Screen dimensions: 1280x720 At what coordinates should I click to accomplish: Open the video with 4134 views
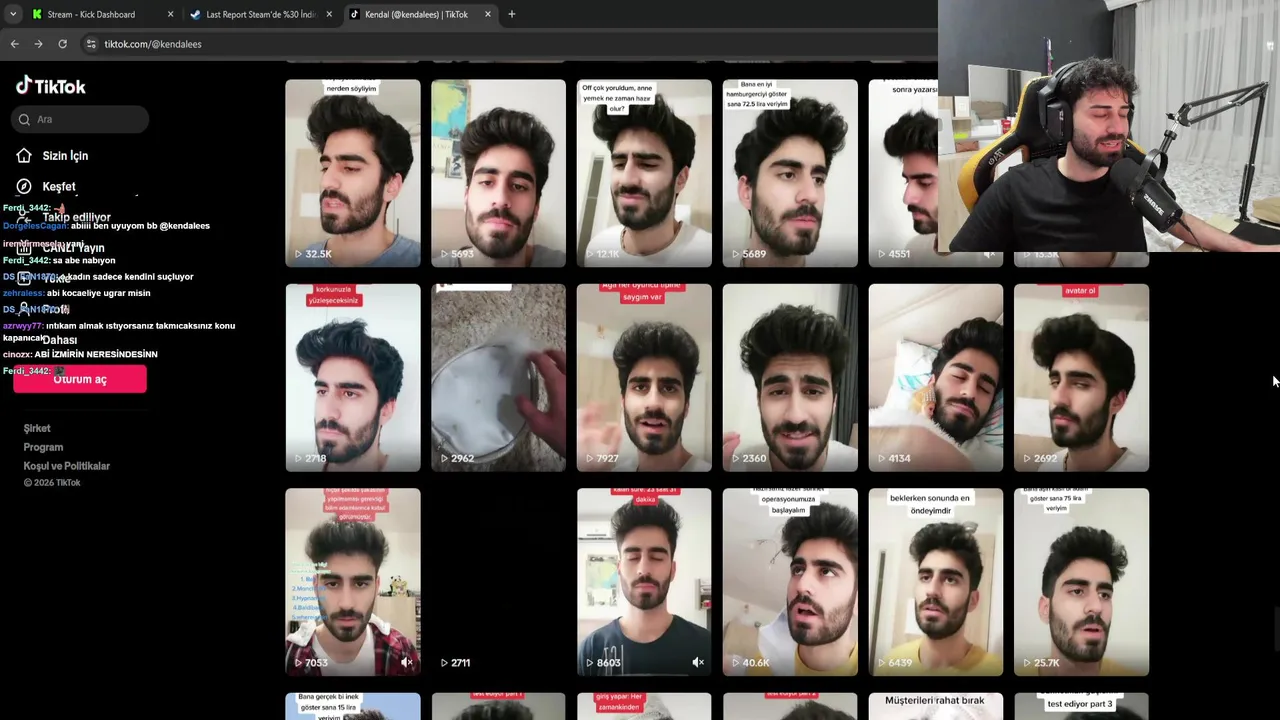tap(936, 378)
